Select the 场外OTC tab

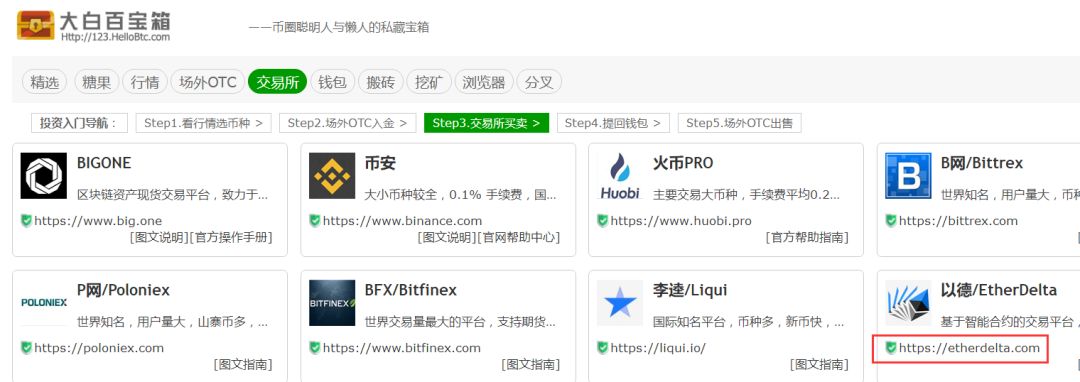[x=207, y=82]
